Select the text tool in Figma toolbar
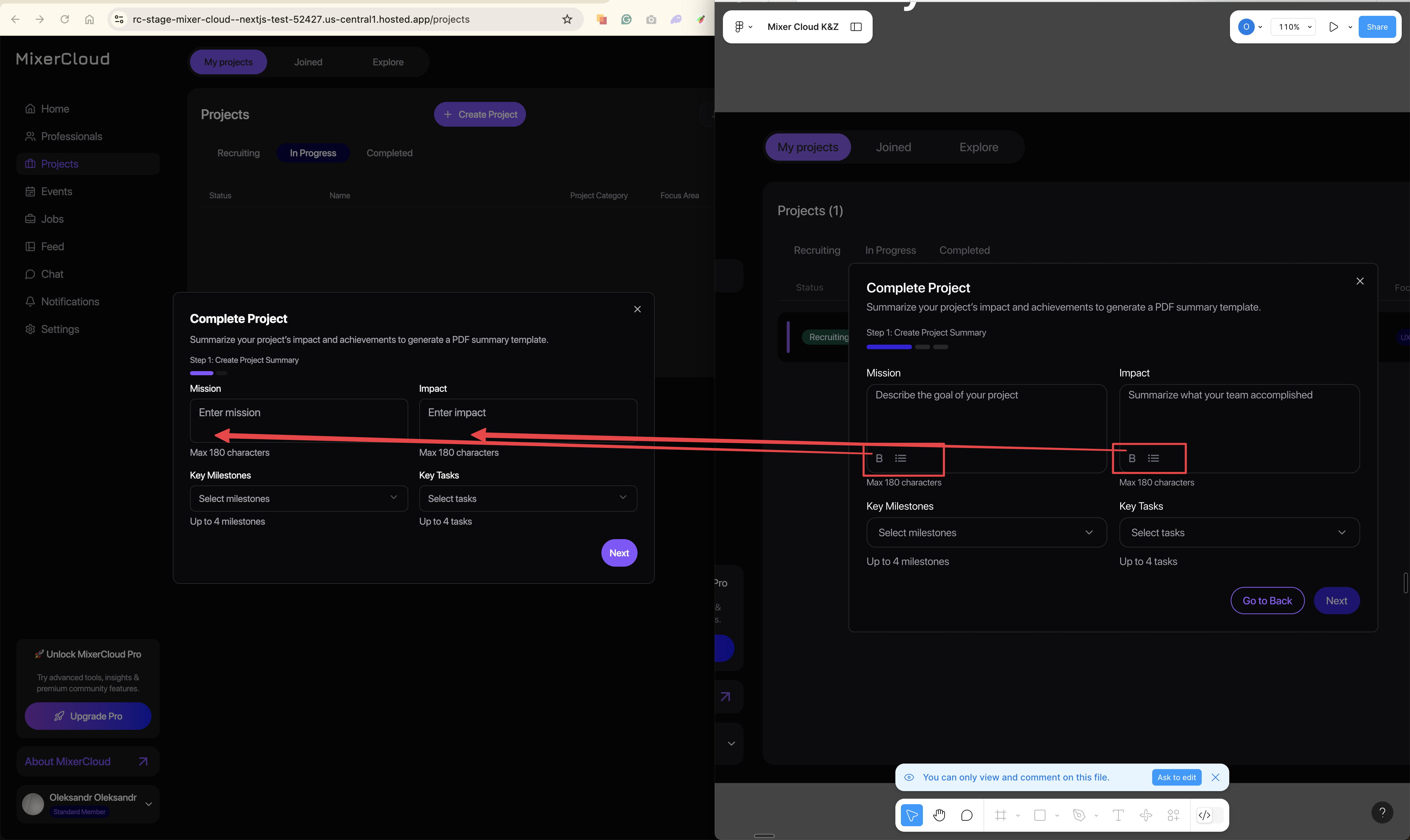The image size is (1410, 840). [1118, 815]
